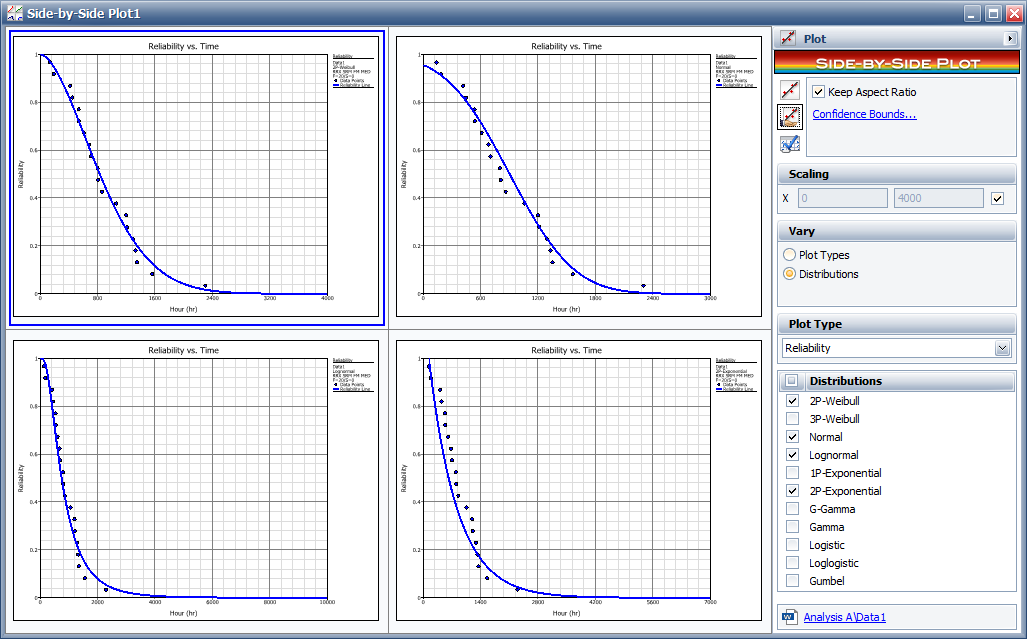
Task: Toggle the X scaling auto checkbox
Action: (x=996, y=198)
